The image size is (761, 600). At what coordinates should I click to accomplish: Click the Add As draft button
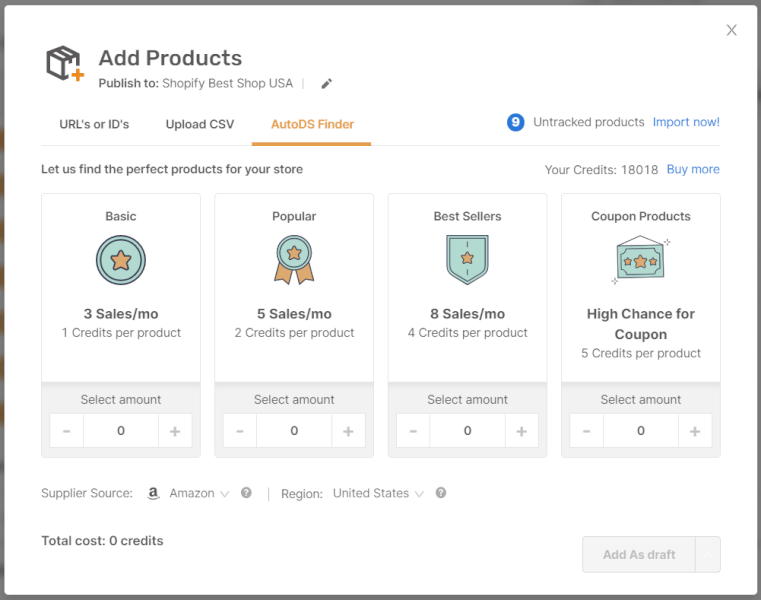[x=639, y=554]
